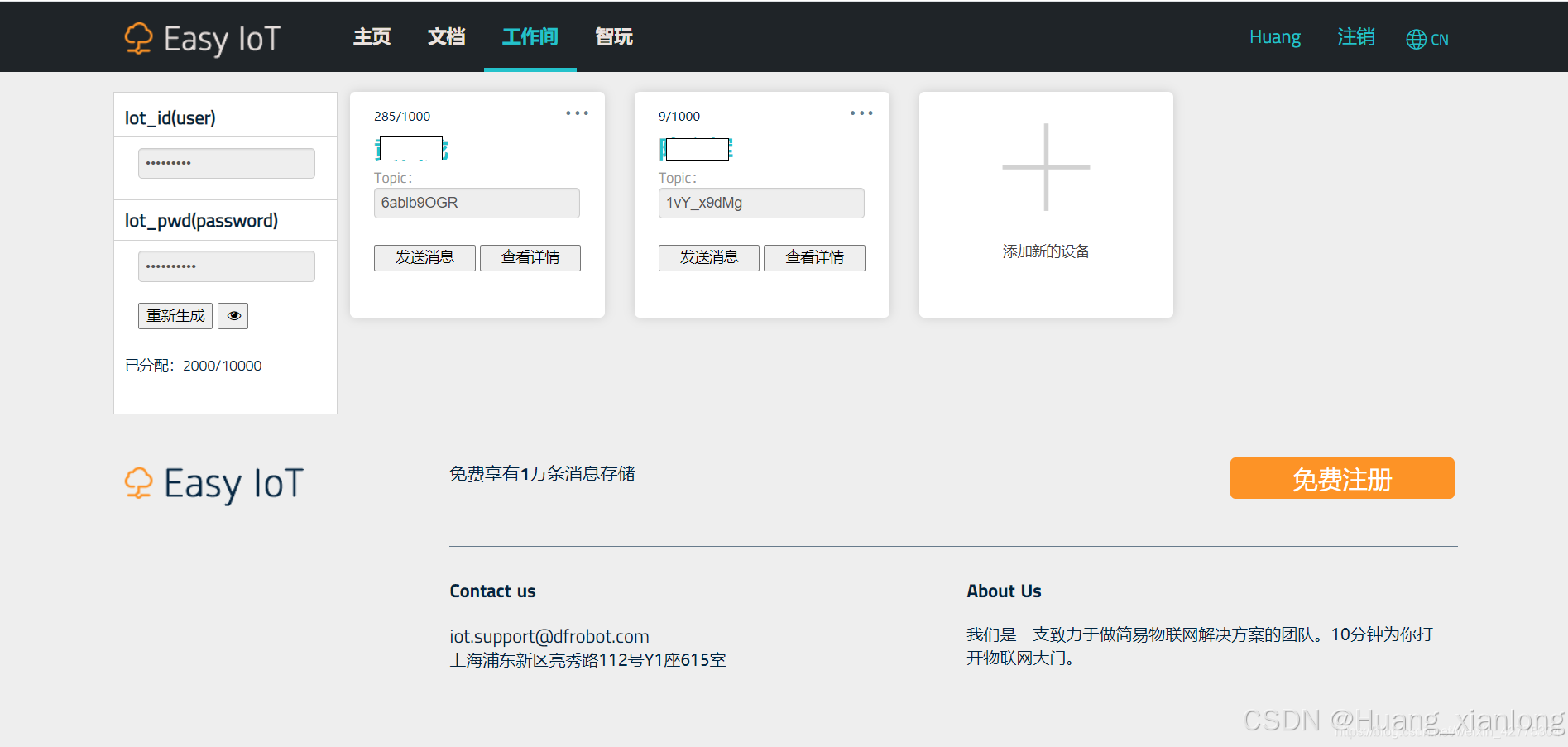Click the About Us heading
1568x747 pixels.
click(x=1004, y=591)
